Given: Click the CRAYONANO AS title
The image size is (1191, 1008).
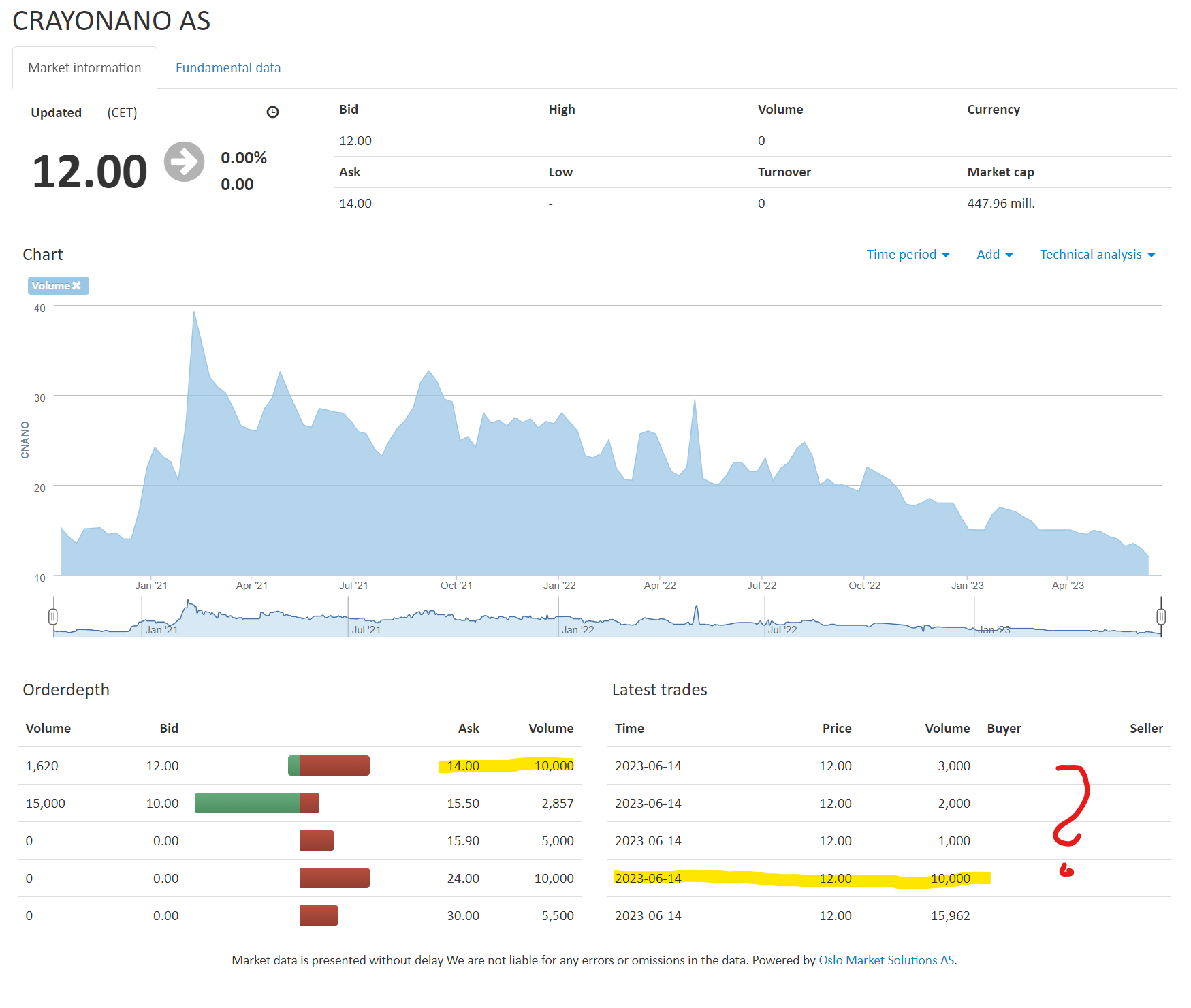Looking at the screenshot, I should click(111, 20).
